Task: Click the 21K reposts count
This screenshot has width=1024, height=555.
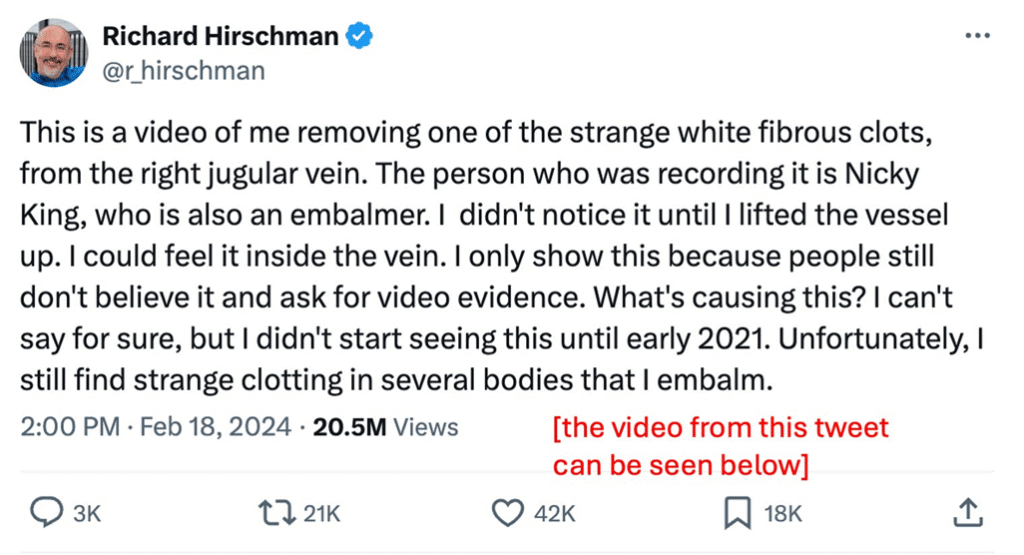Action: [322, 514]
